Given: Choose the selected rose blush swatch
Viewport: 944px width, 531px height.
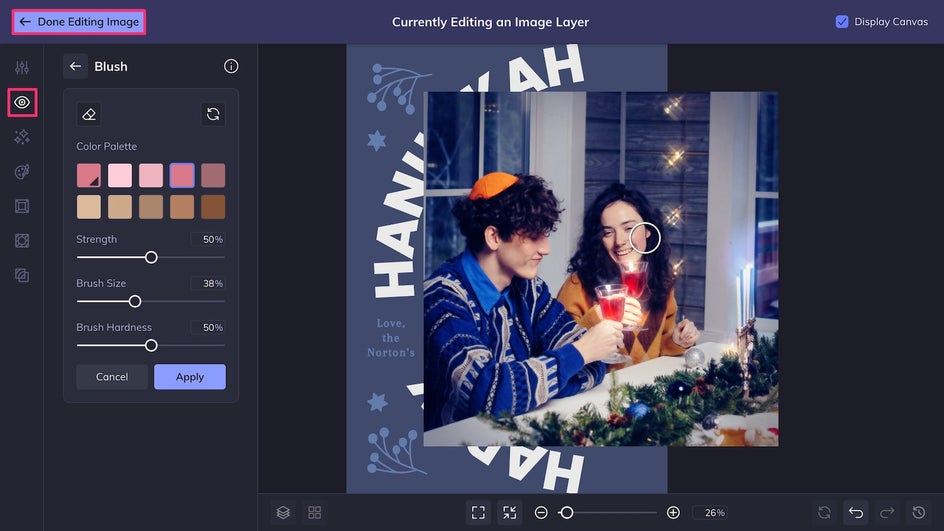Looking at the screenshot, I should (x=182, y=175).
